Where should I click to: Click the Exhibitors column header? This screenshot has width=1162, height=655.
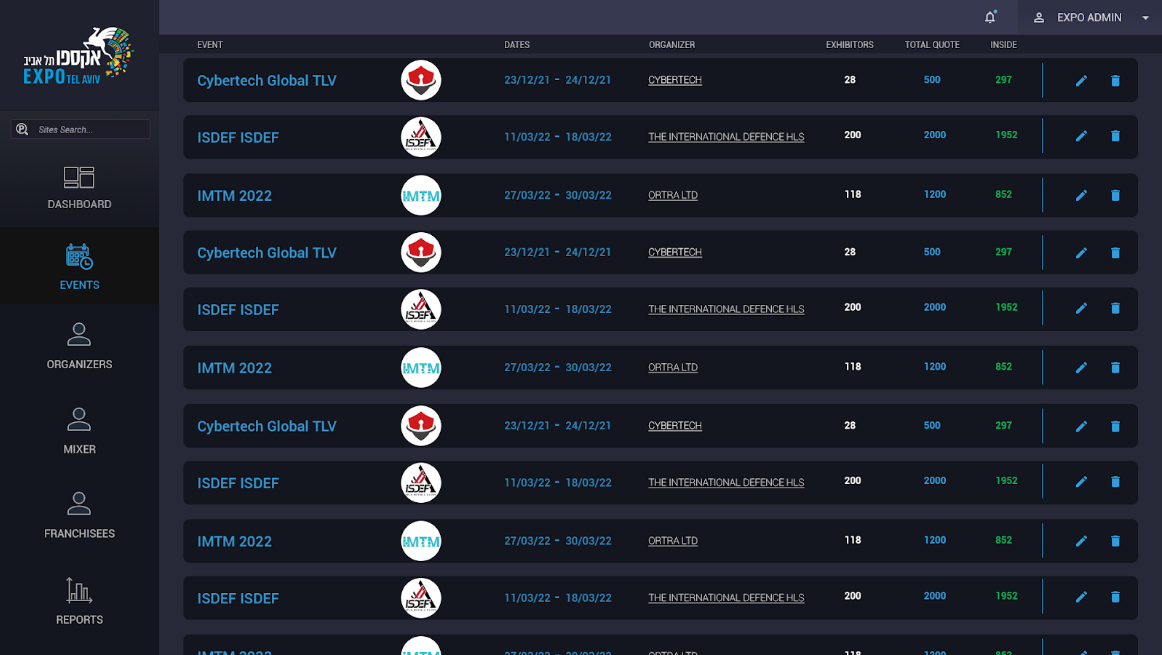[x=849, y=45]
